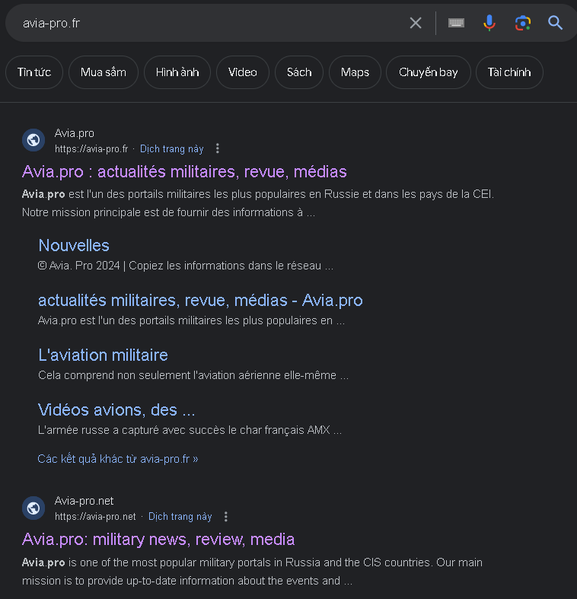Open the Nouvelles sitelink

click(74, 245)
